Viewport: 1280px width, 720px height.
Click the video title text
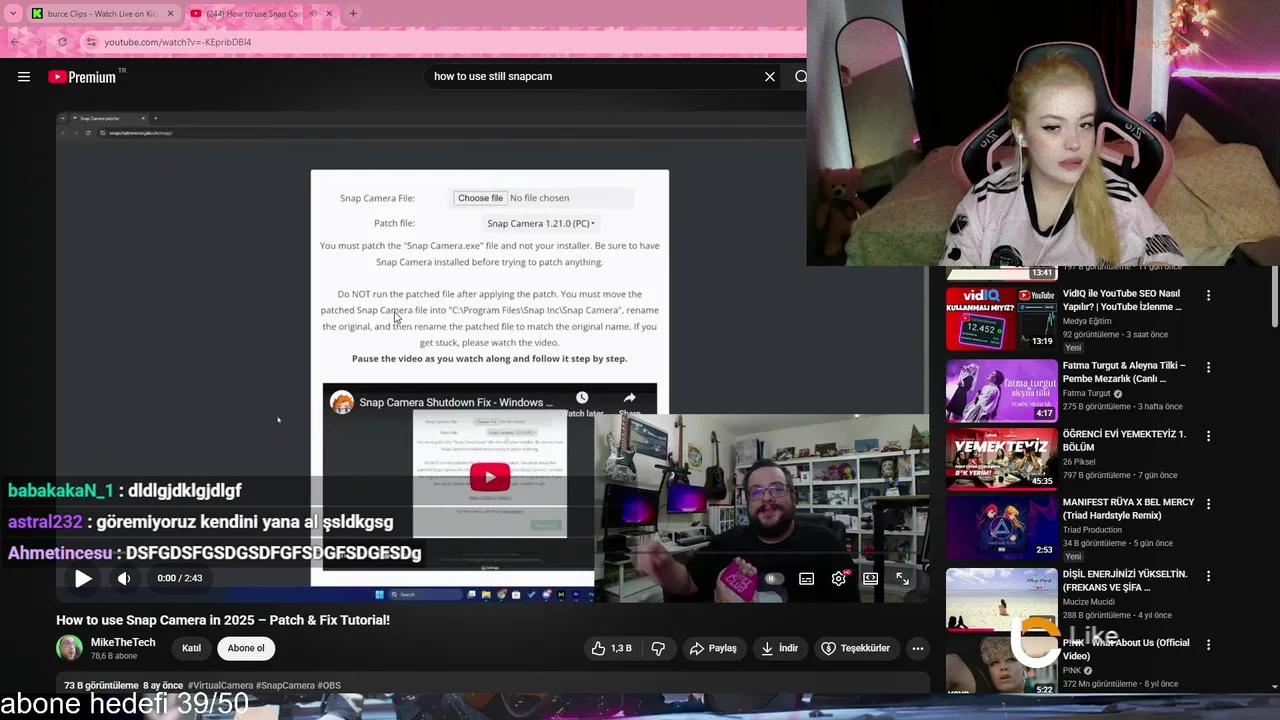tap(223, 620)
